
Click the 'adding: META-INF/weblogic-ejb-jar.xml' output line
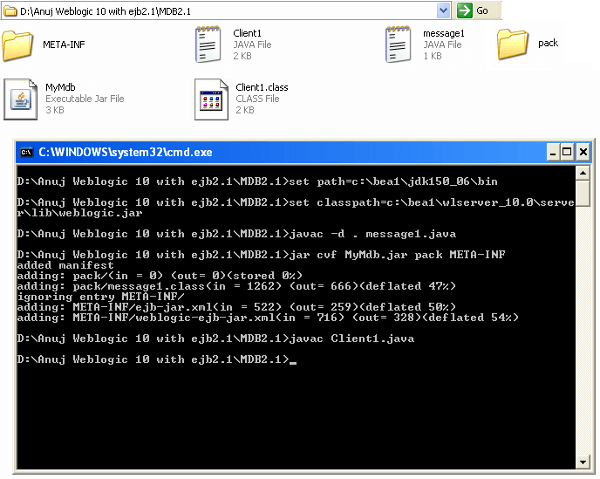point(267,318)
